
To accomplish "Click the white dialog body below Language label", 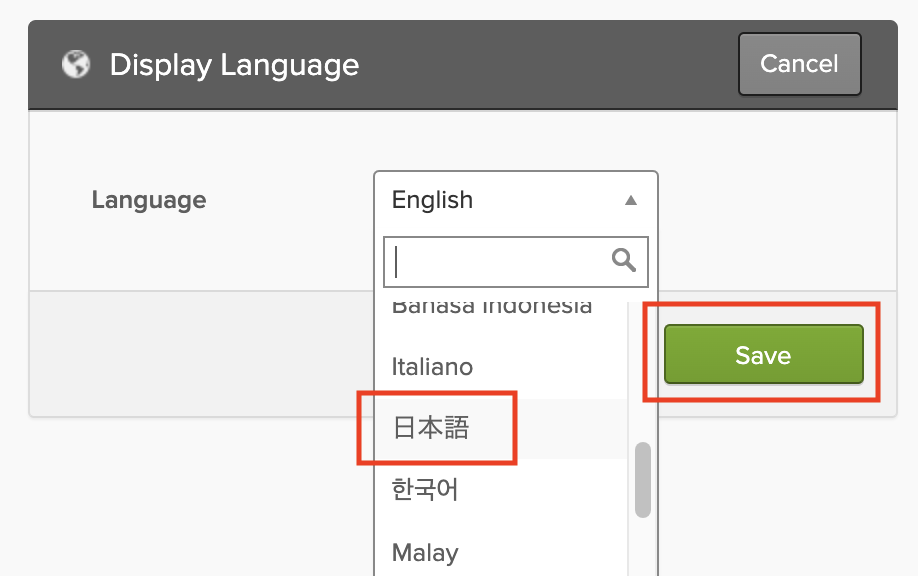I will coord(200,255).
